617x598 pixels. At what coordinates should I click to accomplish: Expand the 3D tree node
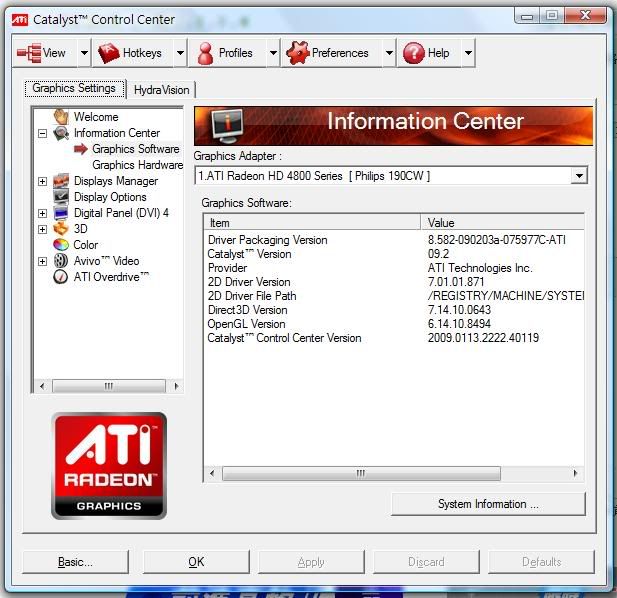pyautogui.click(x=42, y=229)
